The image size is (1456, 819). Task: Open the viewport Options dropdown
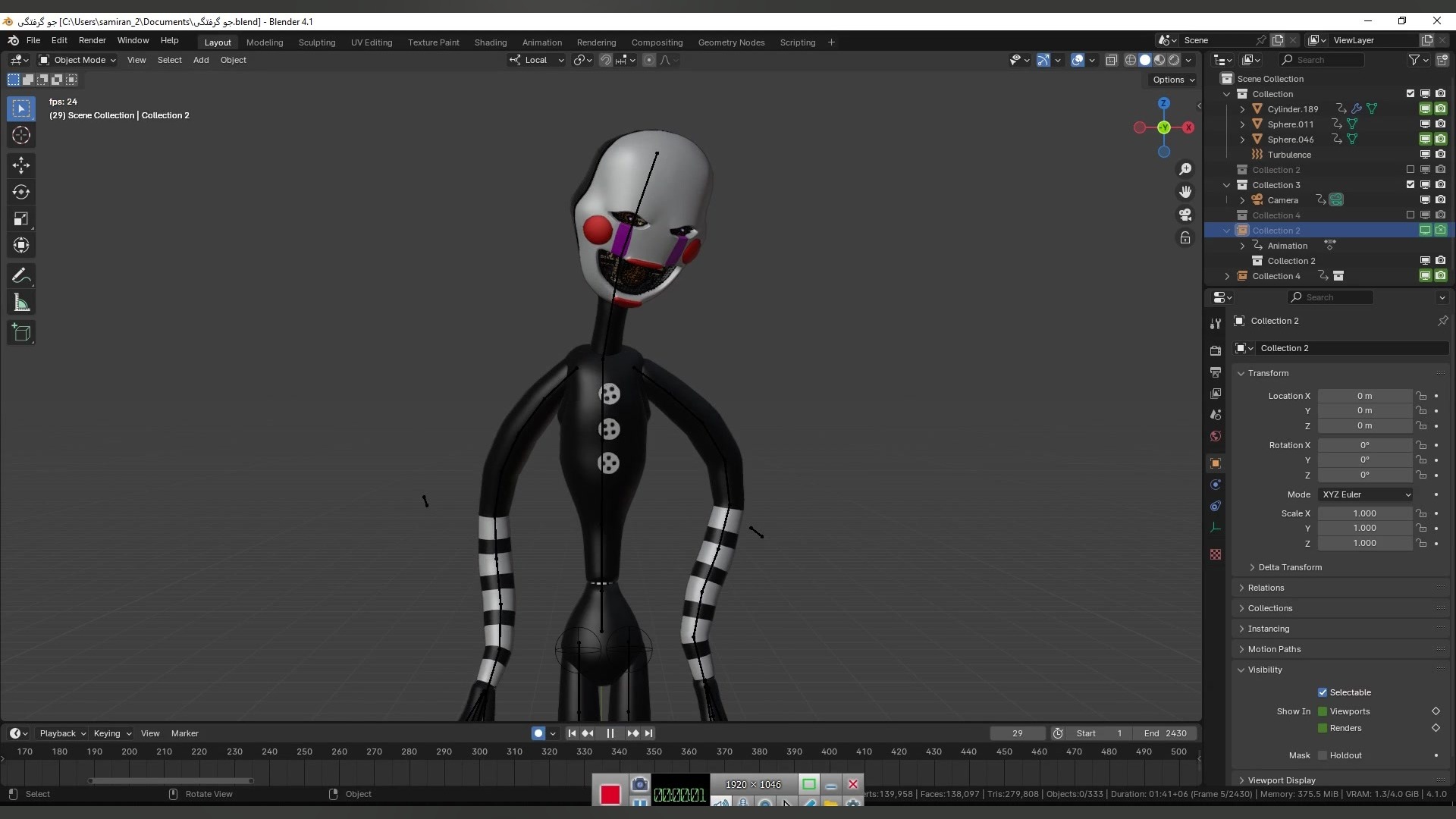coord(1173,80)
